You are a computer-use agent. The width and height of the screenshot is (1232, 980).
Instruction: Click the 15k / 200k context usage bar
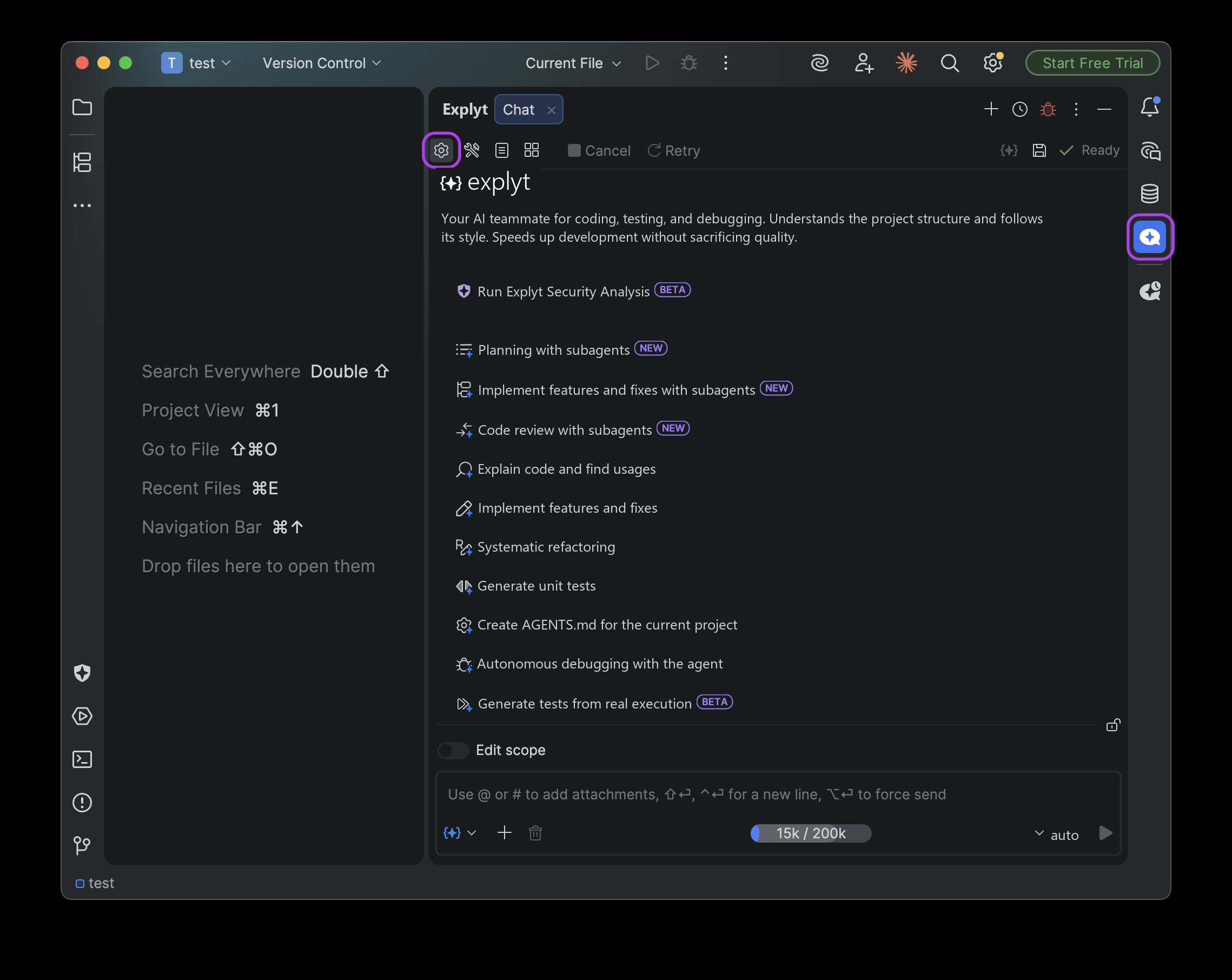click(x=811, y=834)
